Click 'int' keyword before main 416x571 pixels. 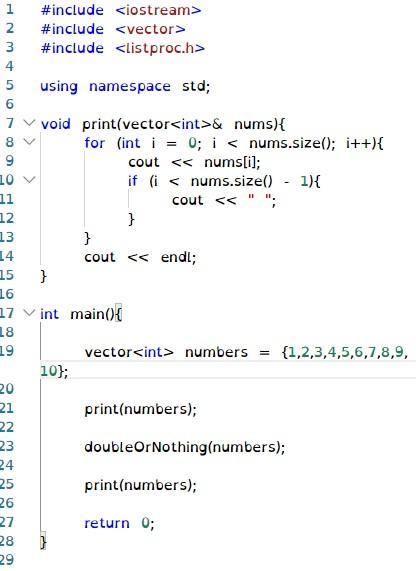[49, 314]
